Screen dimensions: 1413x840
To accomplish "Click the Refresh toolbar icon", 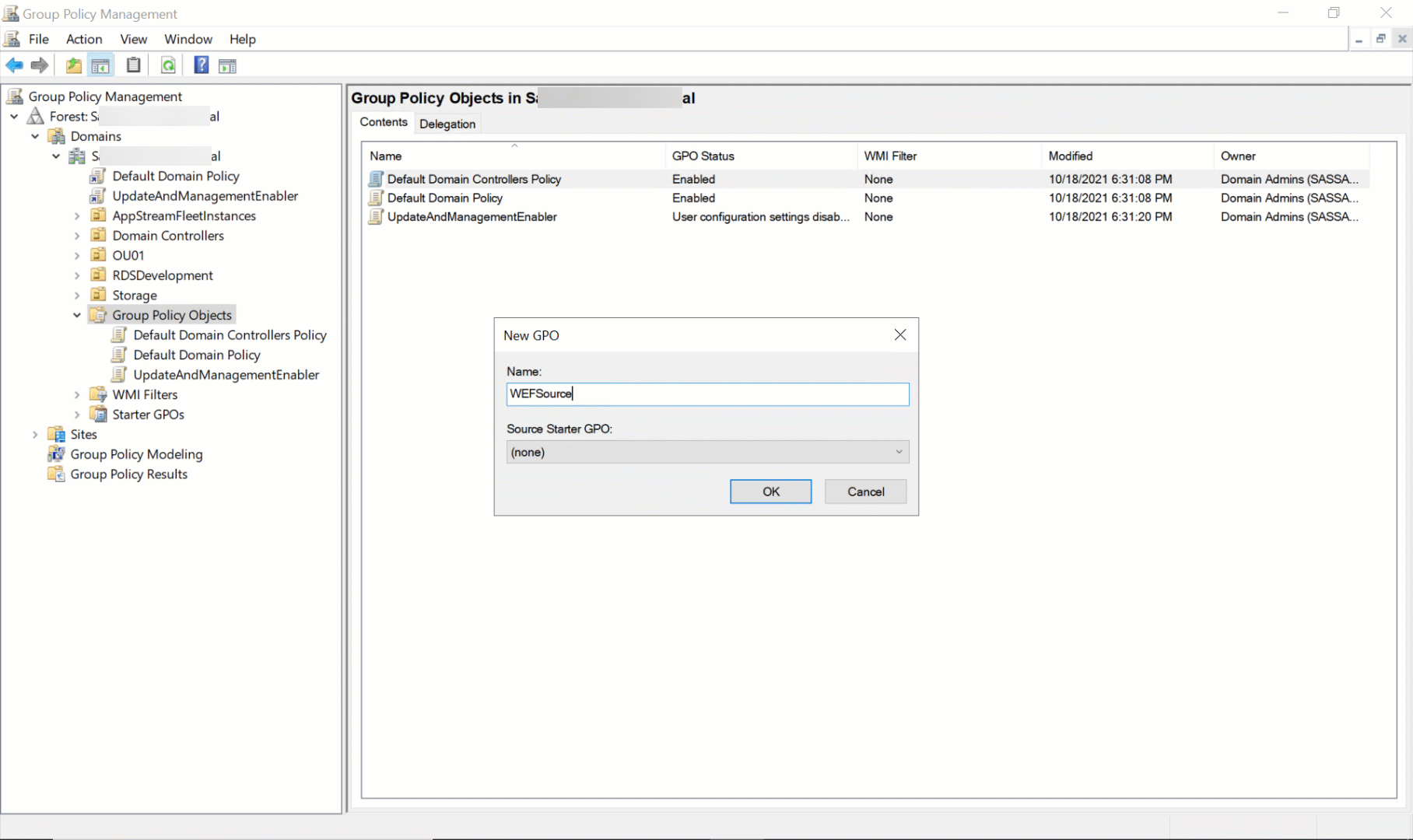I will (168, 65).
